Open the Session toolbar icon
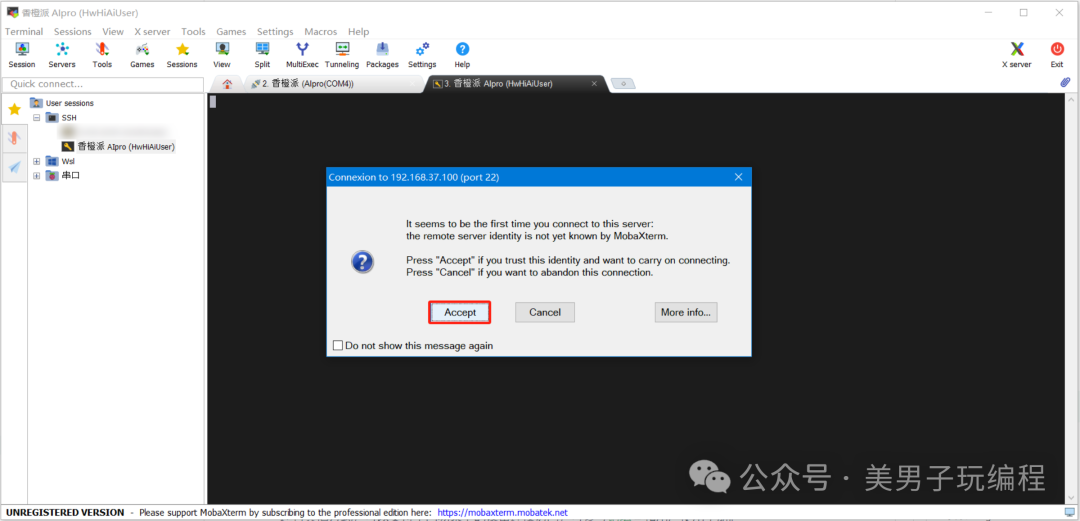Image resolution: width=1080 pixels, height=521 pixels. 22,54
